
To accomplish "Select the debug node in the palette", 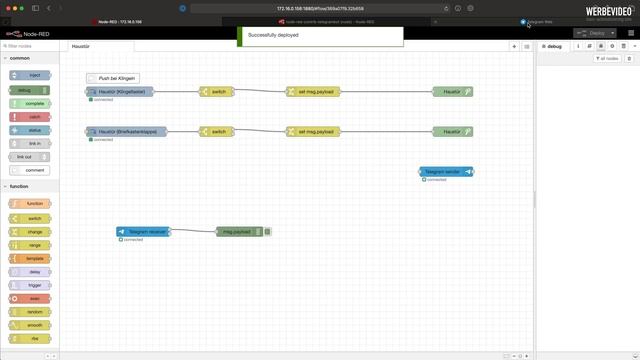I will [x=30, y=90].
